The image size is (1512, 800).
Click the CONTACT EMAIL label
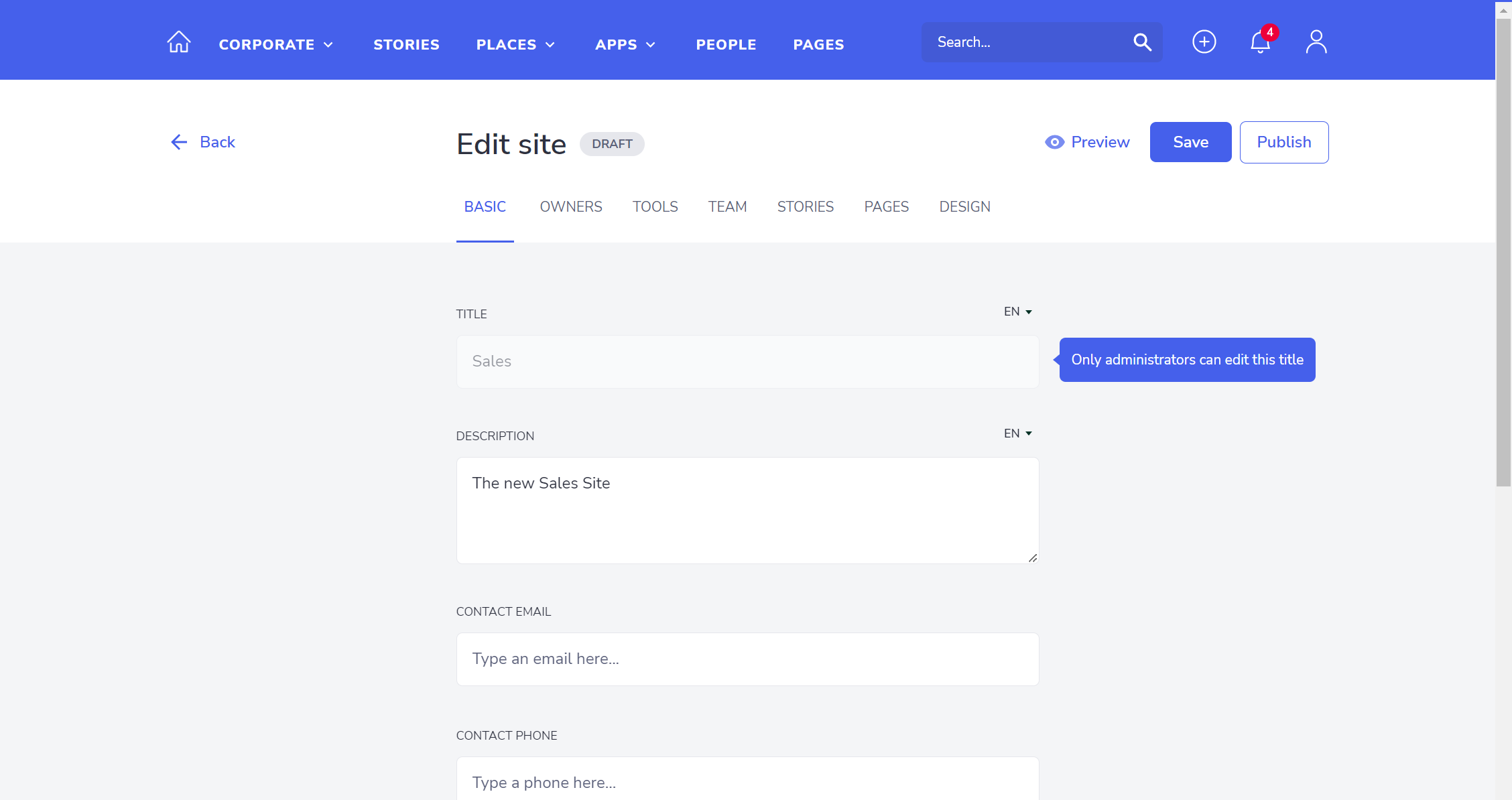503,612
